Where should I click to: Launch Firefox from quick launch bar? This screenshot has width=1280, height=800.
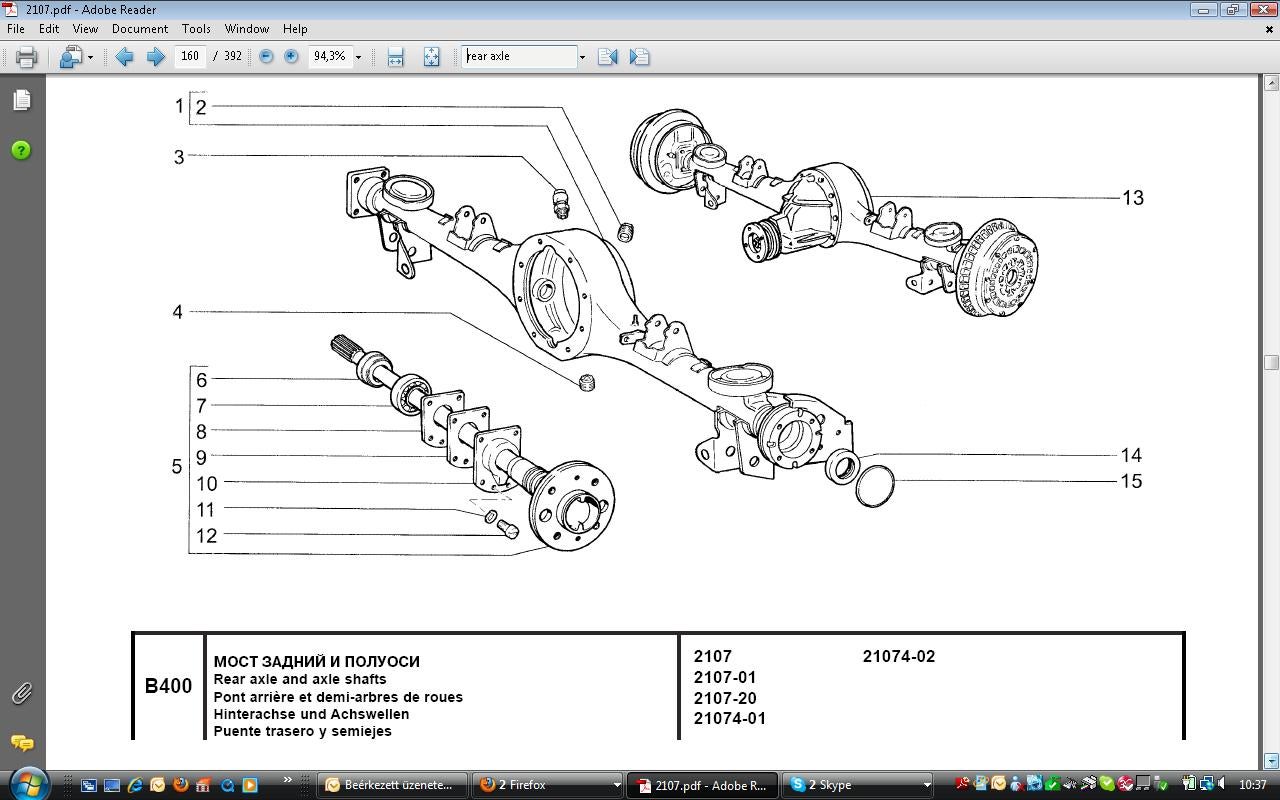coord(181,785)
